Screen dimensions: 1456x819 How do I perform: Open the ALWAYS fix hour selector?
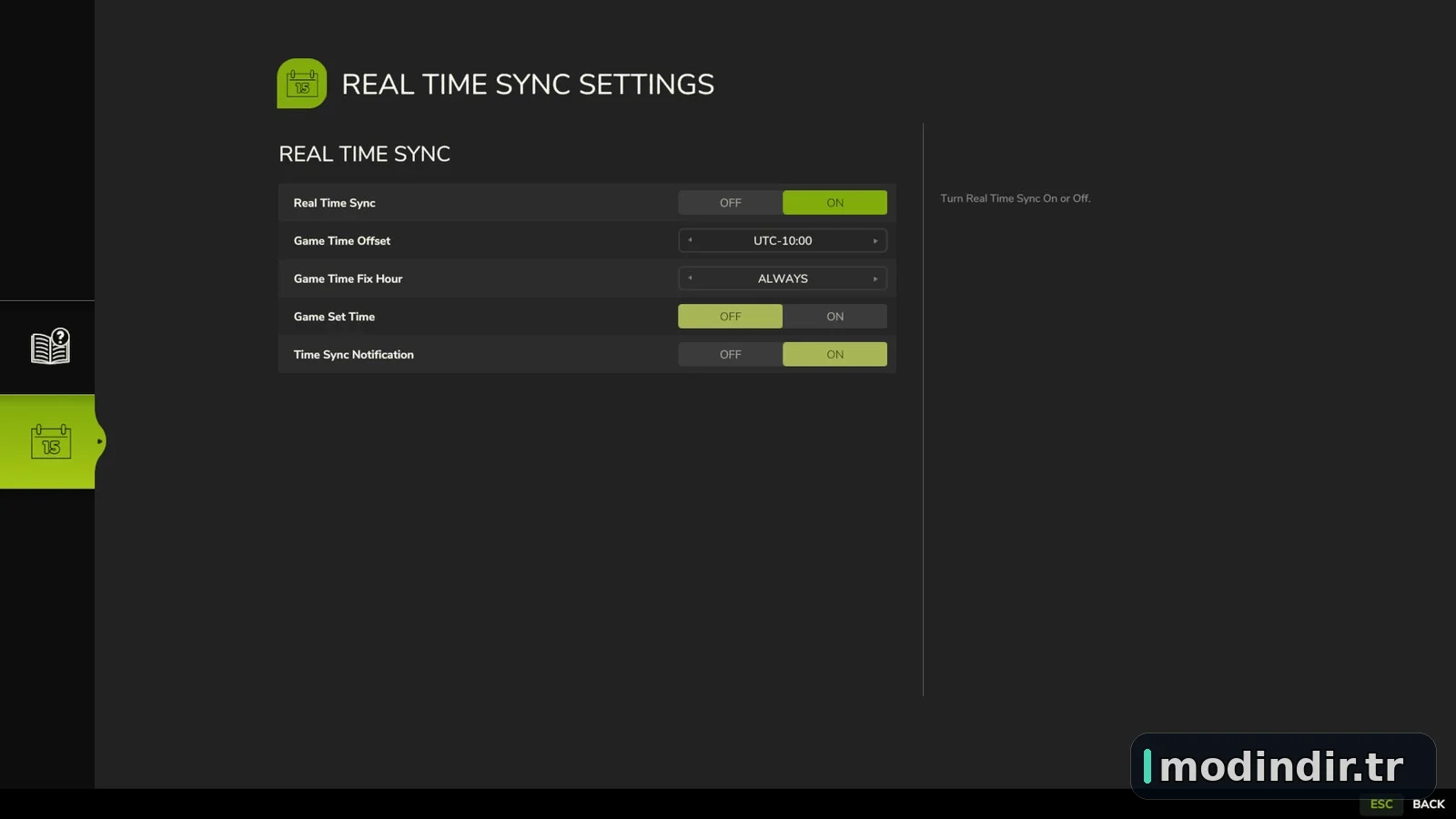[783, 278]
